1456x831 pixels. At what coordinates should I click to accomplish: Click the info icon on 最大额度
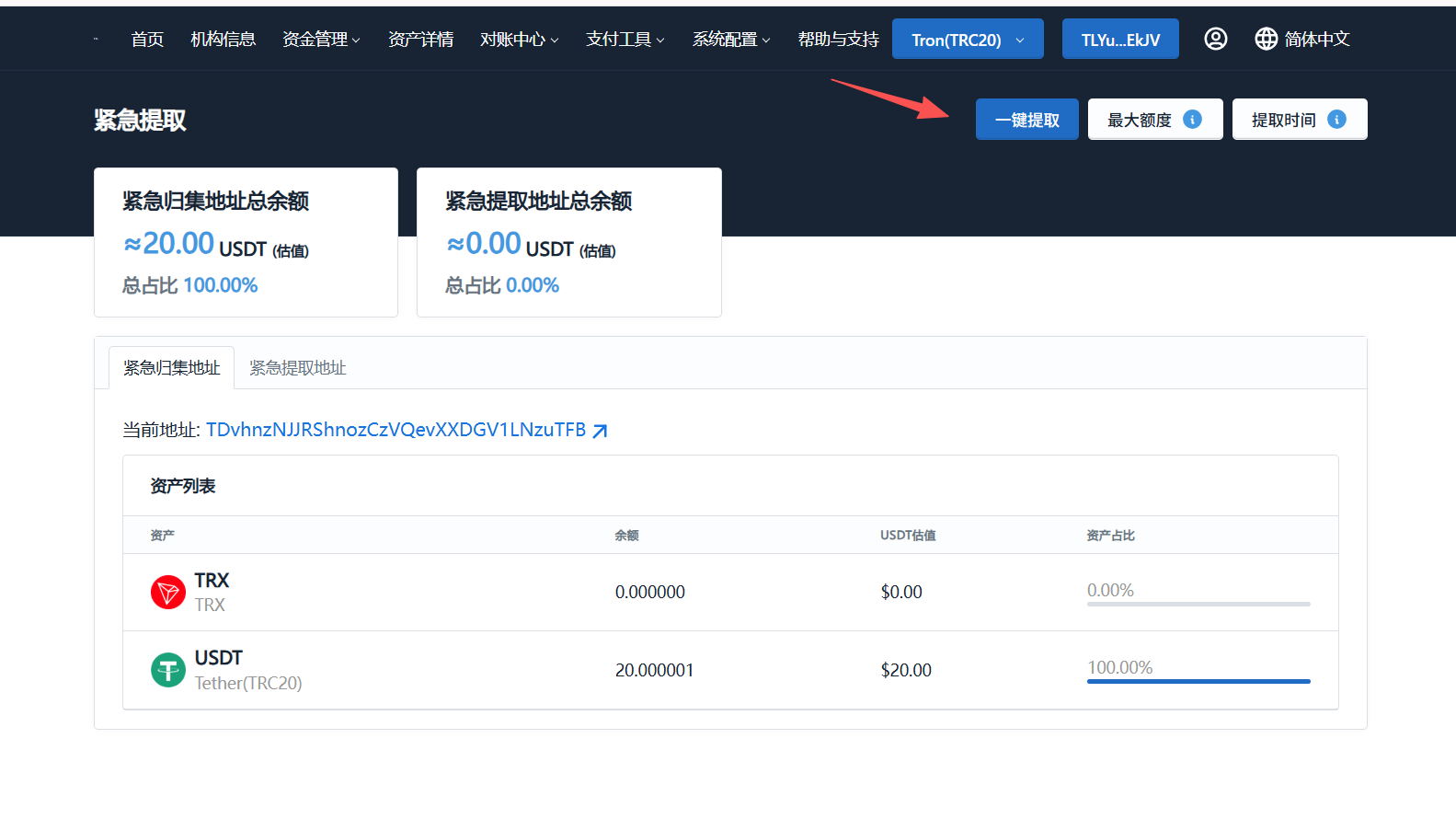point(1192,120)
